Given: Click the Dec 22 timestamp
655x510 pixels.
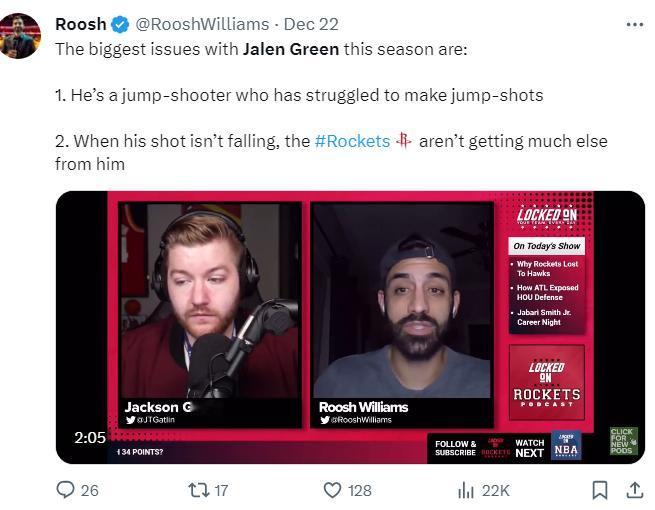Looking at the screenshot, I should click(311, 24).
